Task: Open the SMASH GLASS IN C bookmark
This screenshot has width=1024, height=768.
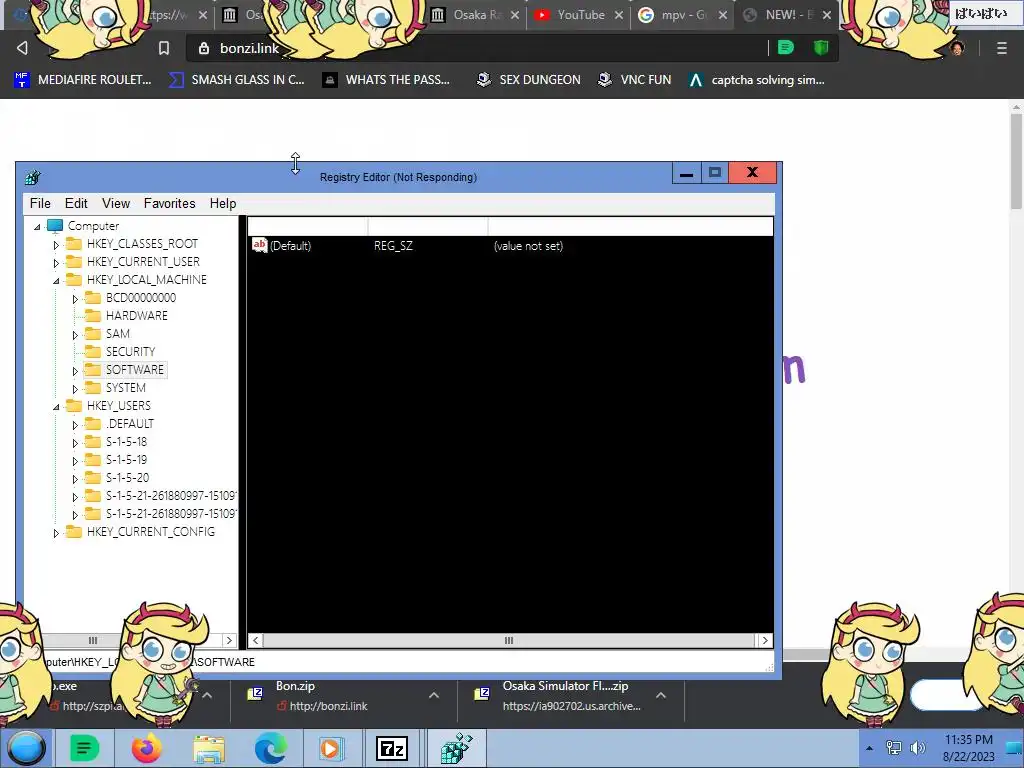Action: [236, 80]
